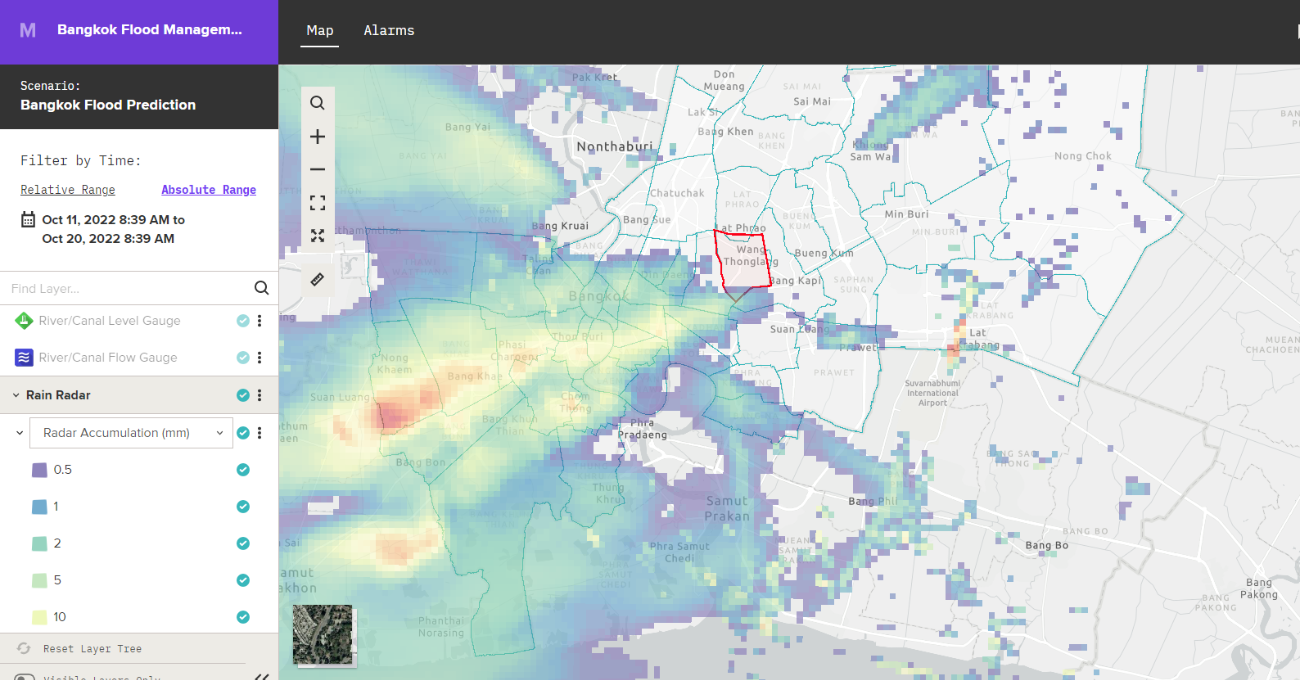Screen dimensions: 1300x680
Task: Hide the Rain Radar layer group
Action: [243, 395]
